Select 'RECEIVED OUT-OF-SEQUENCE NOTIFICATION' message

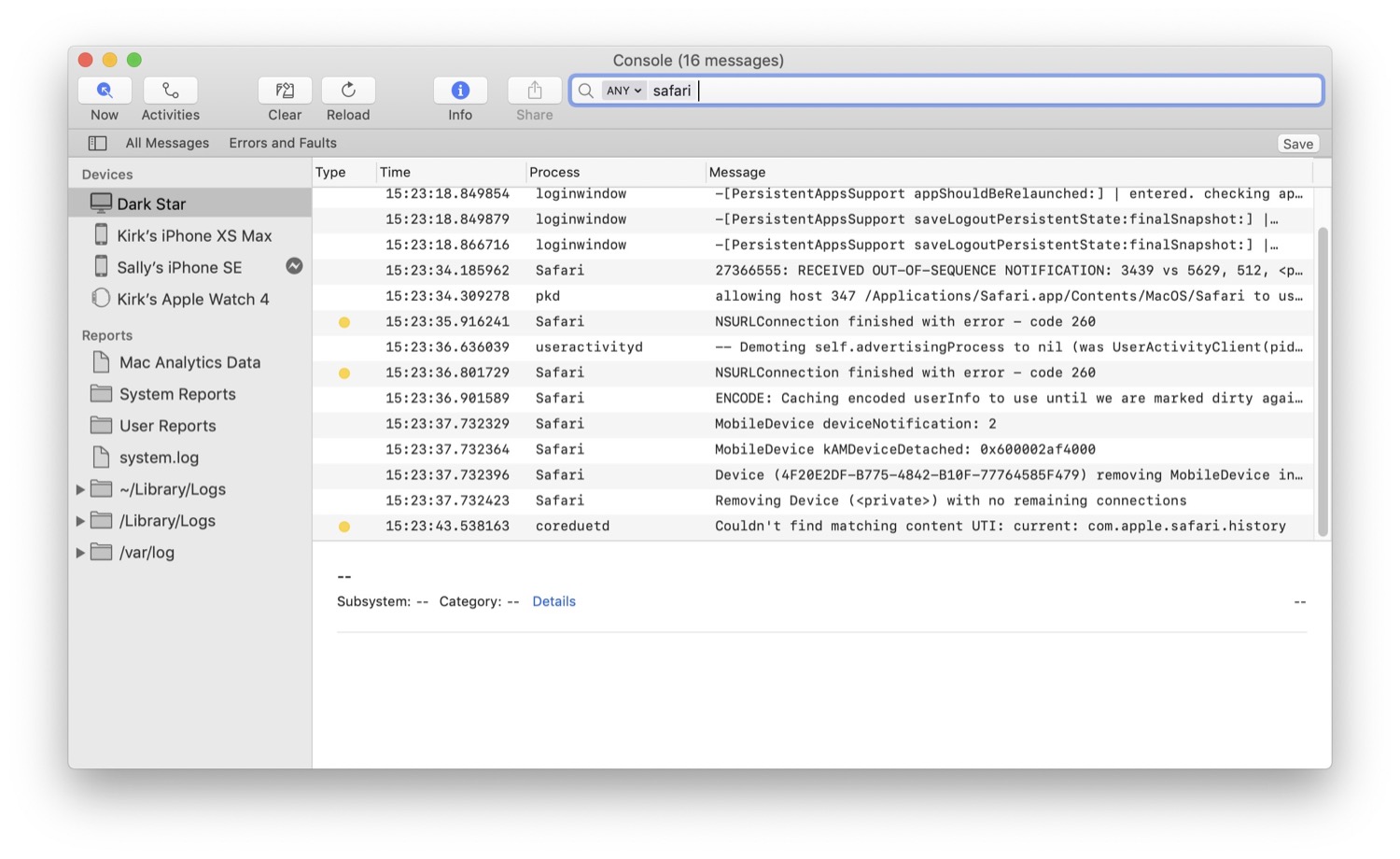pos(1008,271)
